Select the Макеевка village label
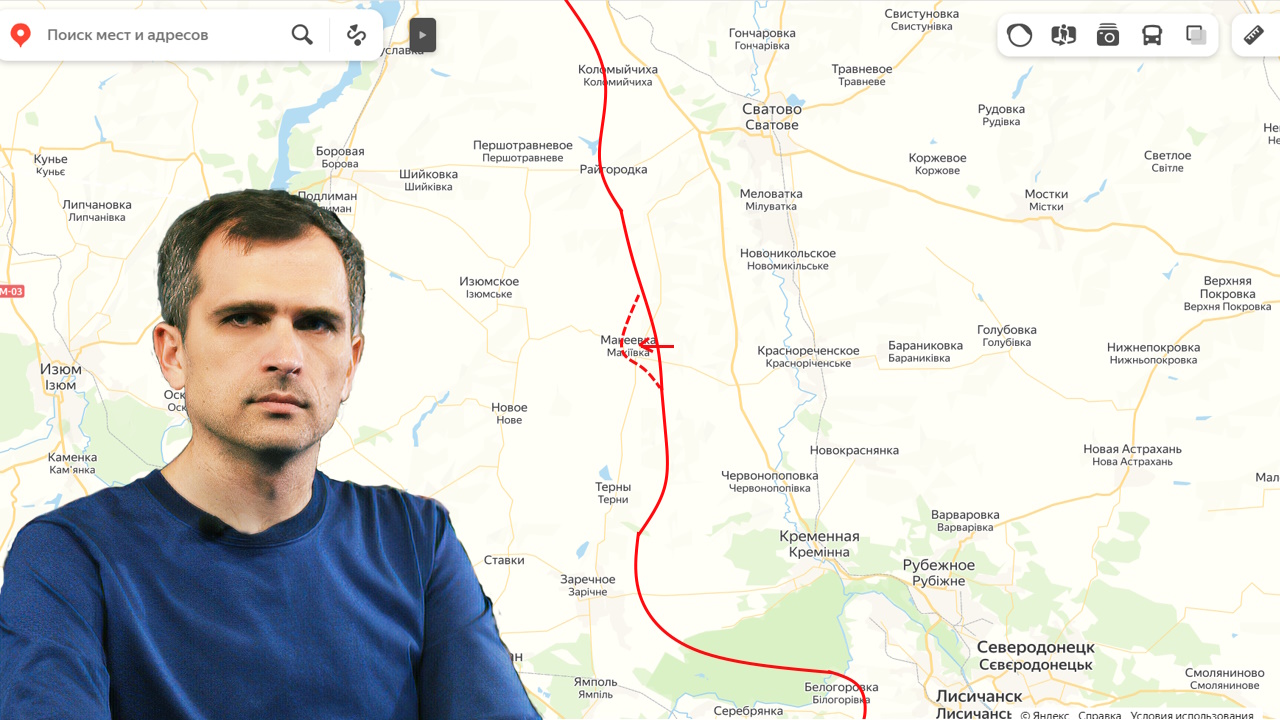This screenshot has height=720, width=1280. (x=628, y=340)
